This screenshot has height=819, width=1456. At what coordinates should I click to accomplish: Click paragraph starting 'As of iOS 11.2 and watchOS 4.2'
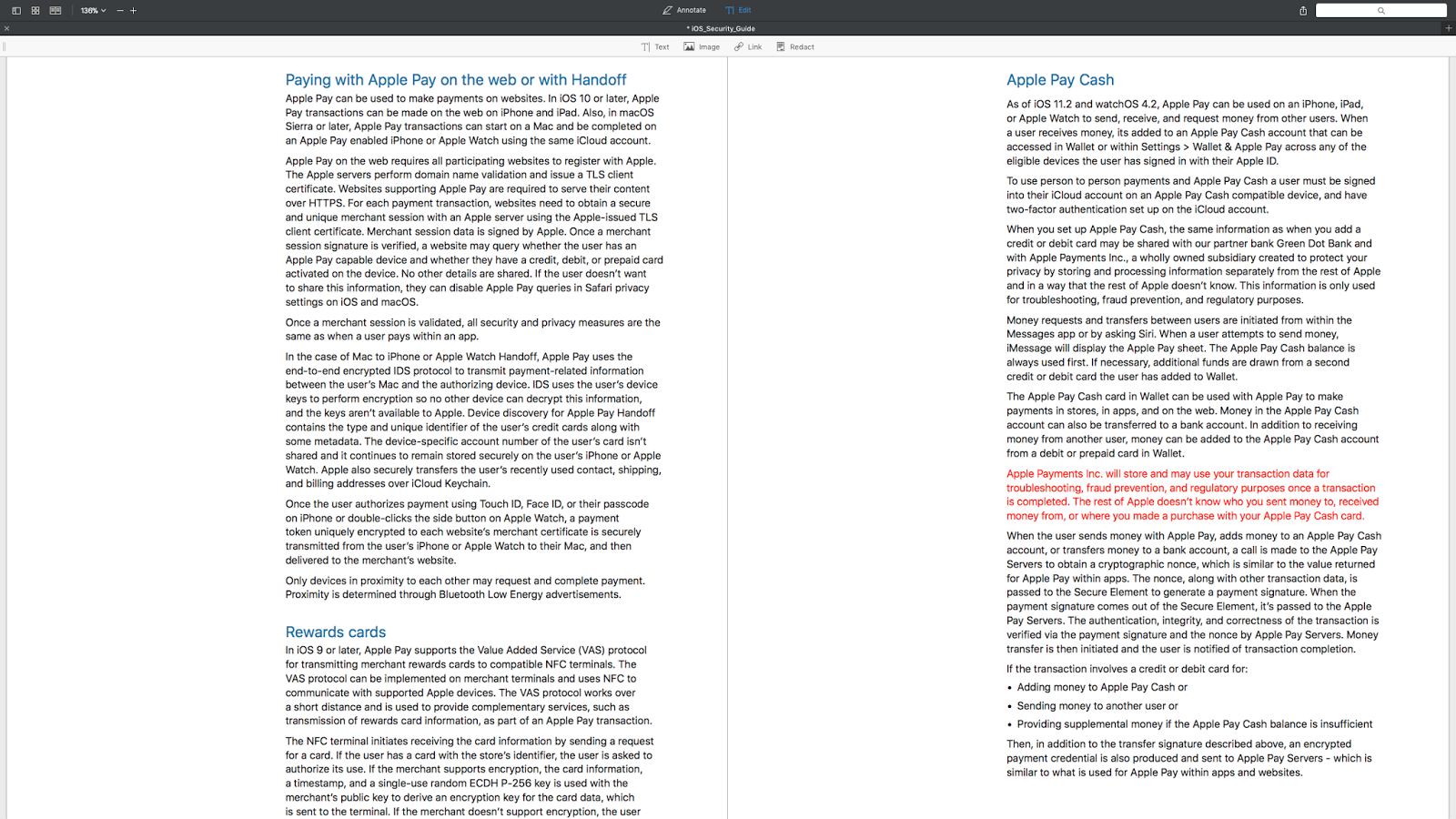pyautogui.click(x=1188, y=132)
